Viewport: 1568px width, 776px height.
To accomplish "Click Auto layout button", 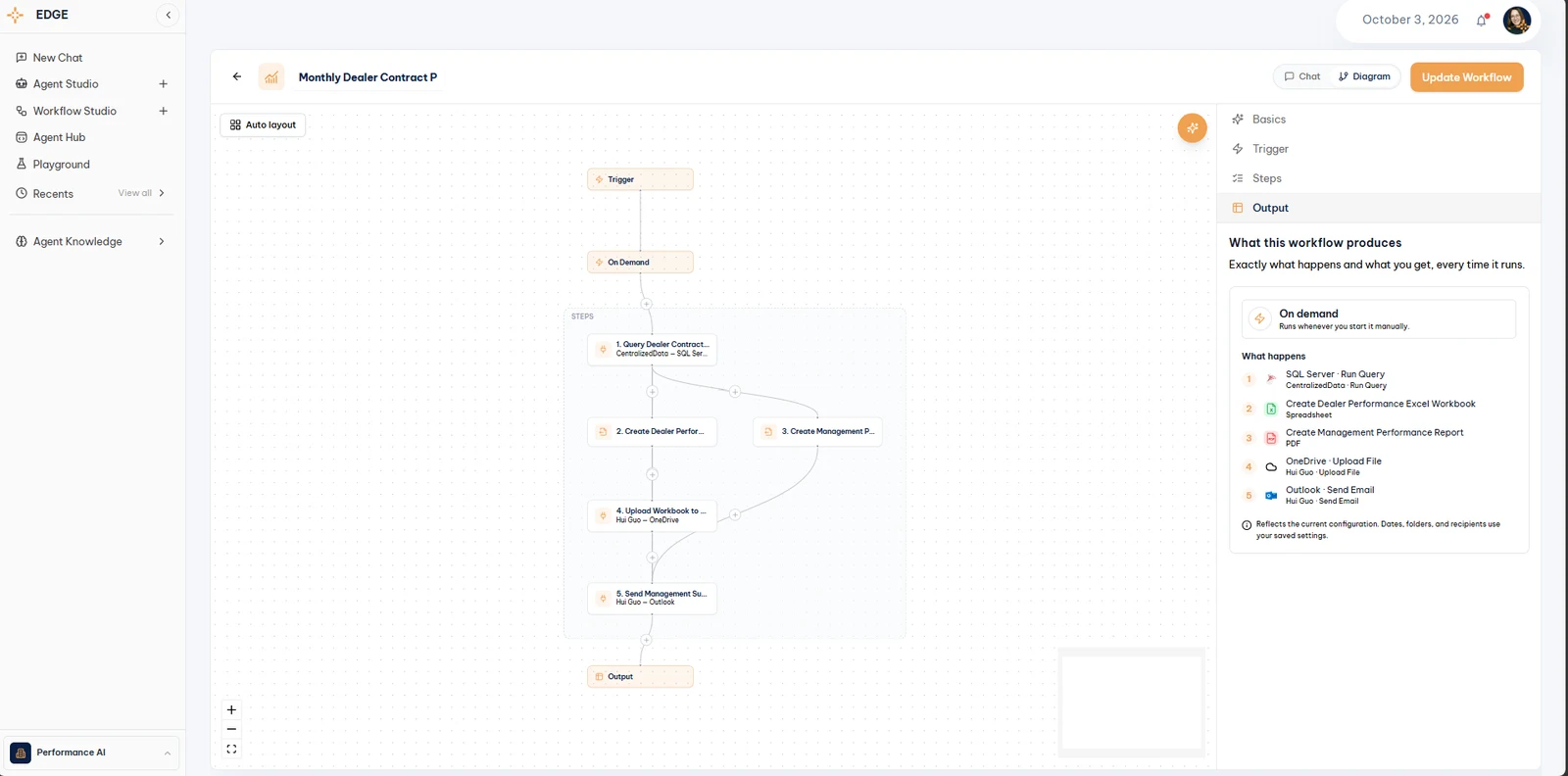I will [263, 125].
